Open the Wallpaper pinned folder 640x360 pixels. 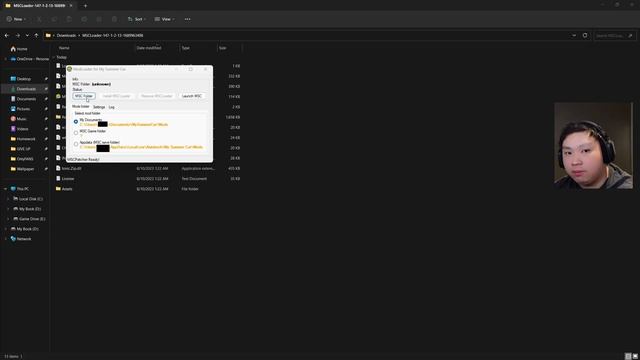click(22, 169)
